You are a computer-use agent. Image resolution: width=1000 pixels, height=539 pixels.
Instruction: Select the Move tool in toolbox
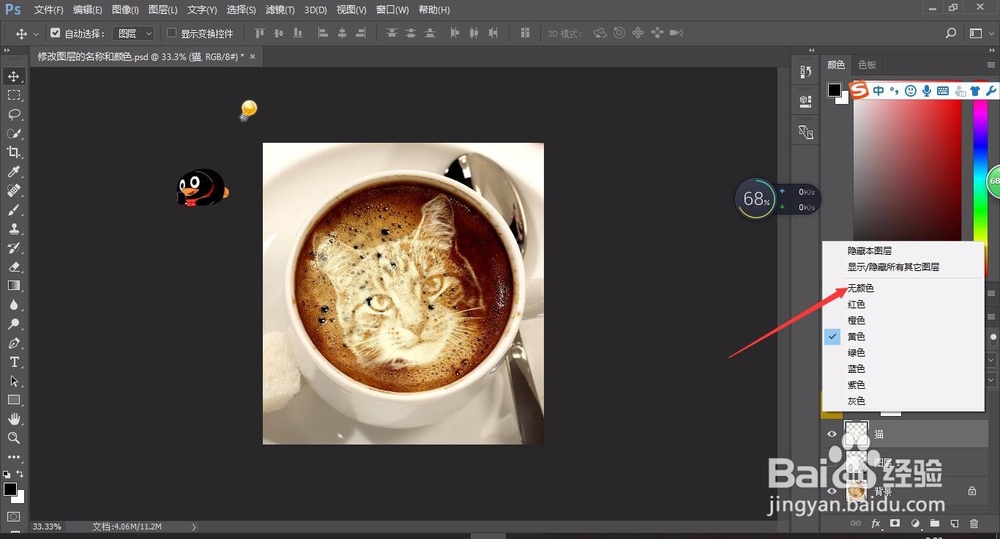coord(13,77)
